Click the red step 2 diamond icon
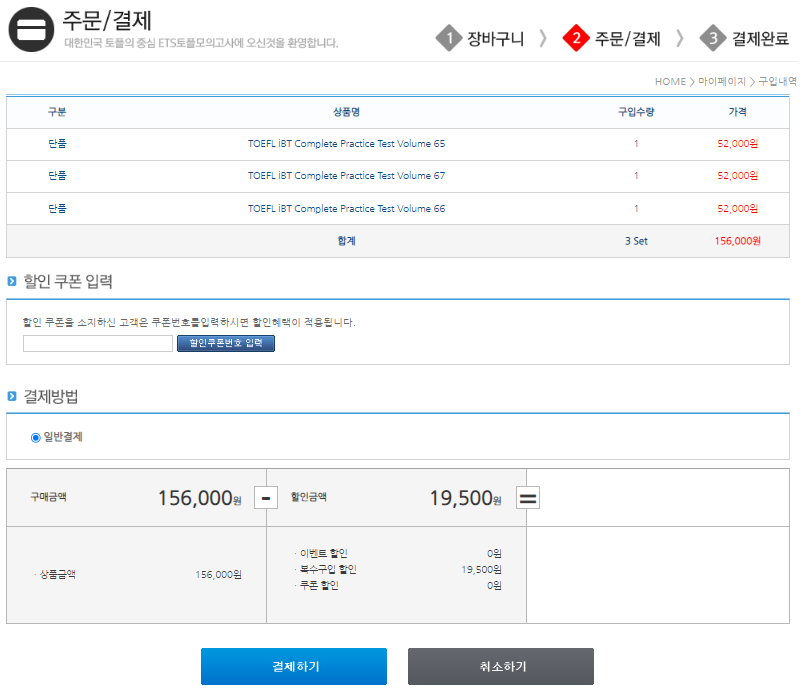Viewport: 803px width, 692px height. coord(576,38)
